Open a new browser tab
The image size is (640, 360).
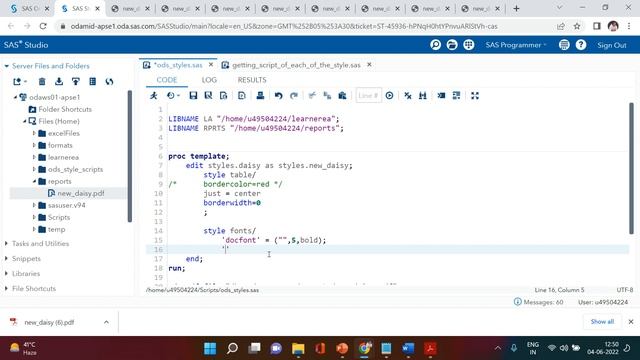pos(516,9)
